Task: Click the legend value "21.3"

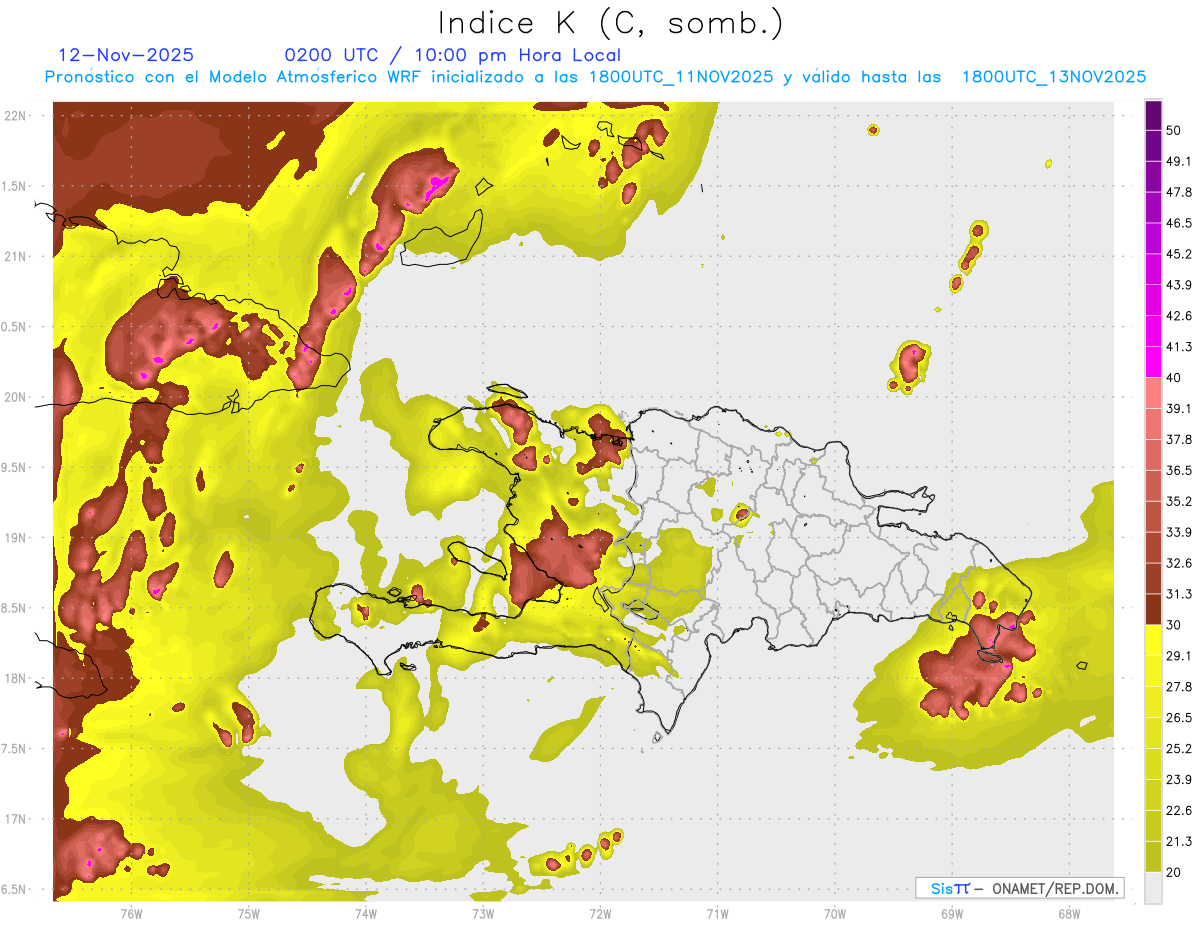Action: [1179, 841]
